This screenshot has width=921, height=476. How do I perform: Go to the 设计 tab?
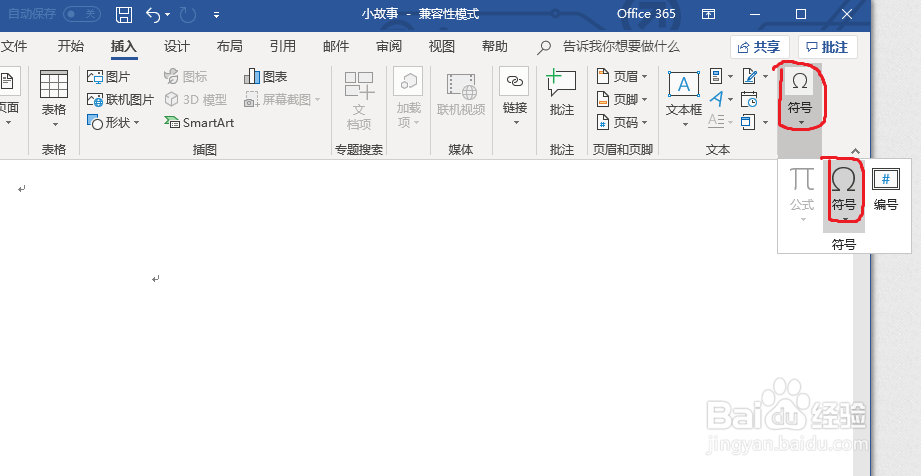point(177,46)
